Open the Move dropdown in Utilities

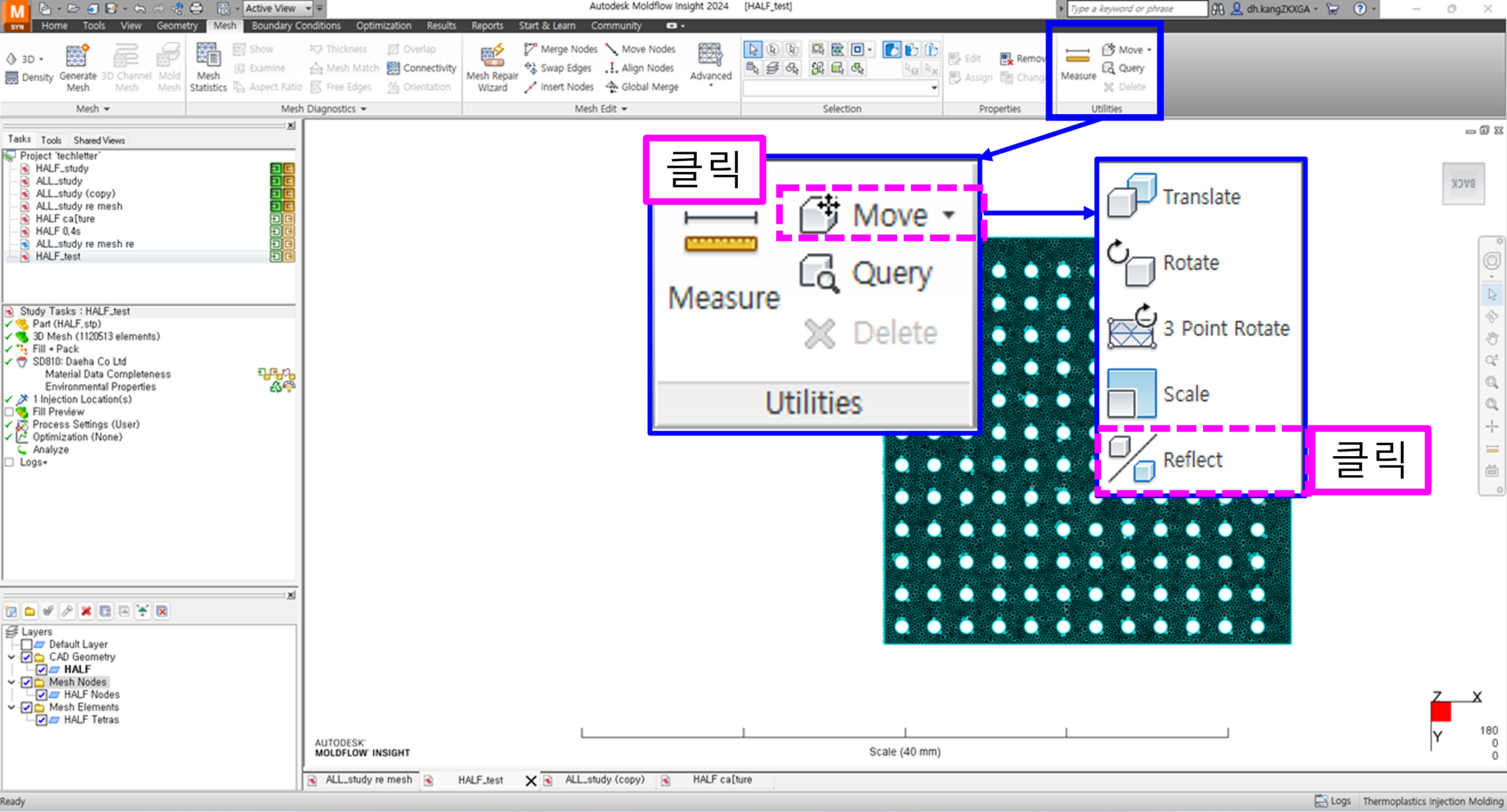1149,50
